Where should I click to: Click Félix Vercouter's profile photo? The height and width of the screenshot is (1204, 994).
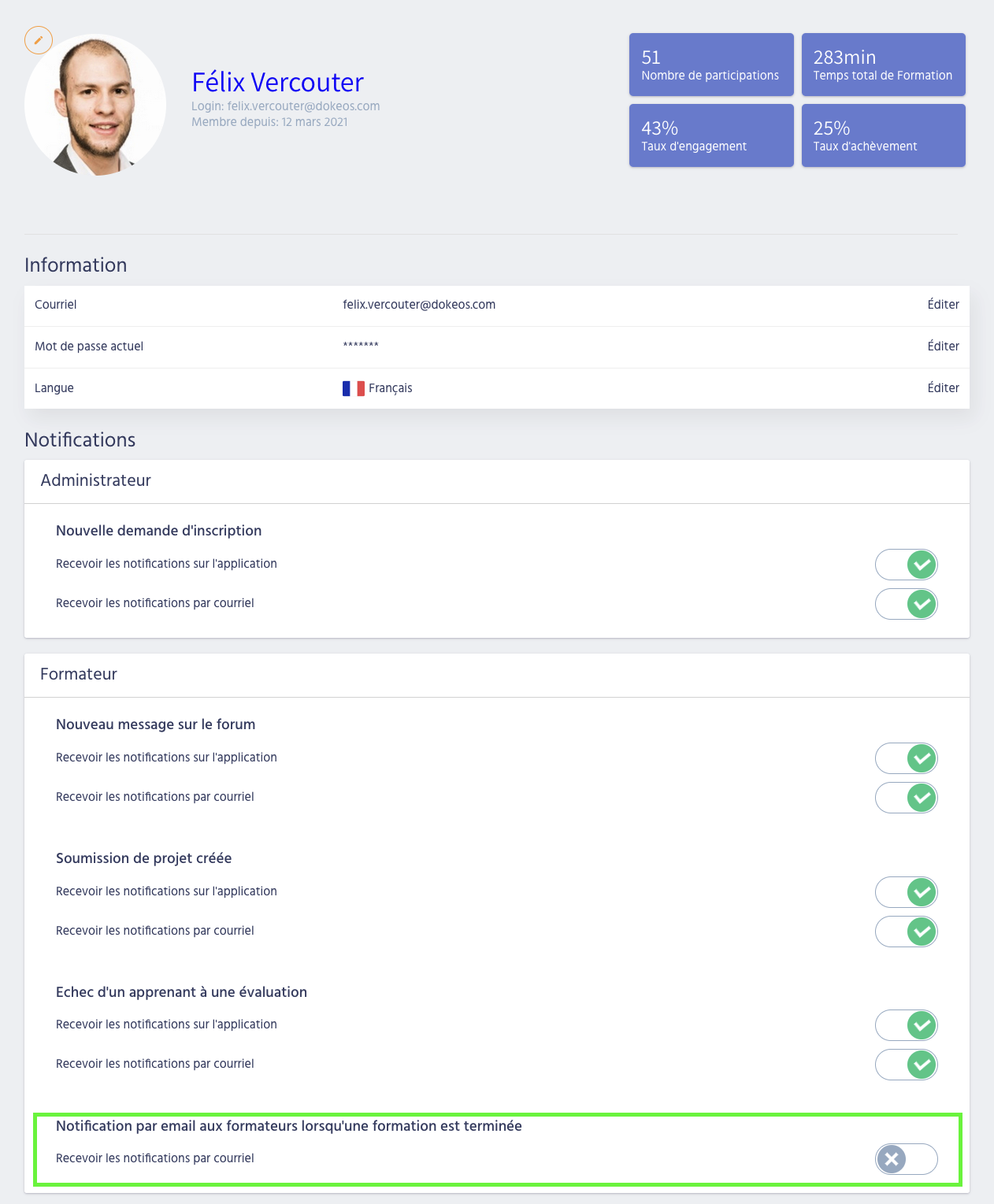pyautogui.click(x=95, y=105)
